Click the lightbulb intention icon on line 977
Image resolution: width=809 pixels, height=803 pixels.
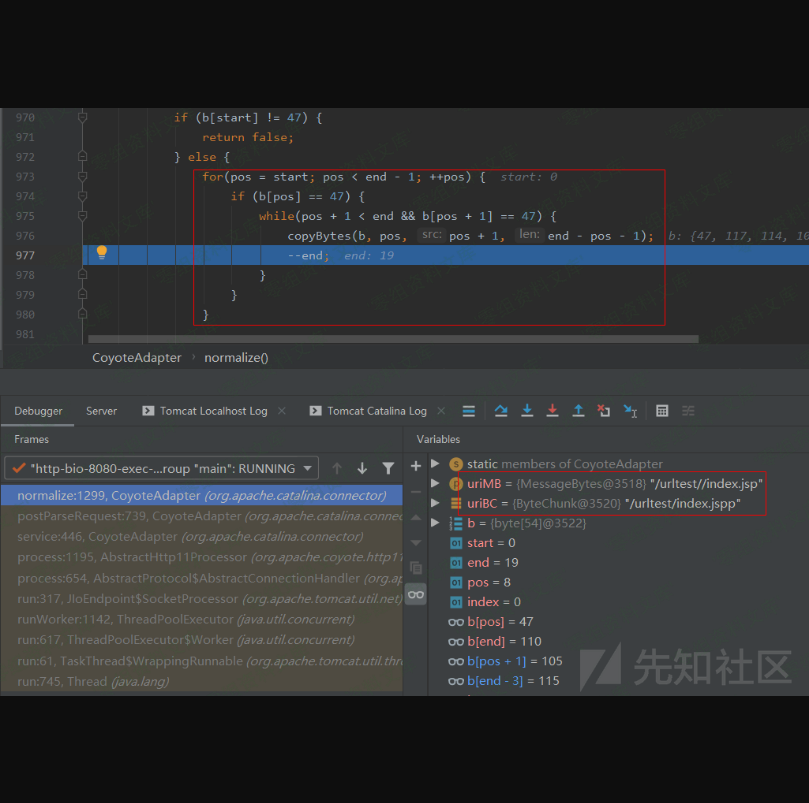point(101,254)
